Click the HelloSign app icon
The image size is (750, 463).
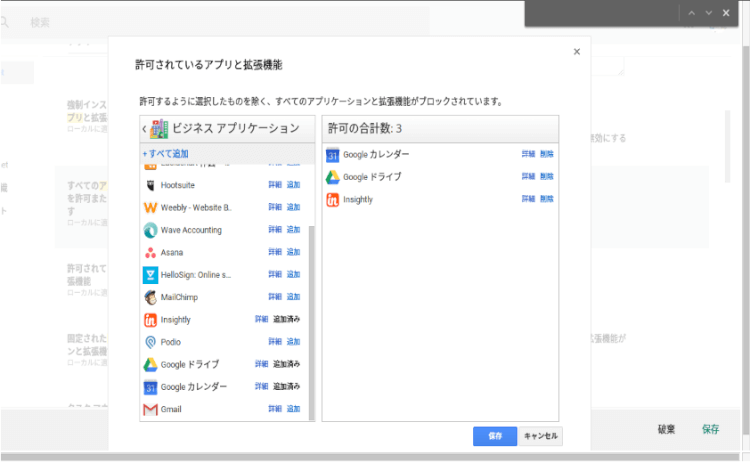[150, 275]
